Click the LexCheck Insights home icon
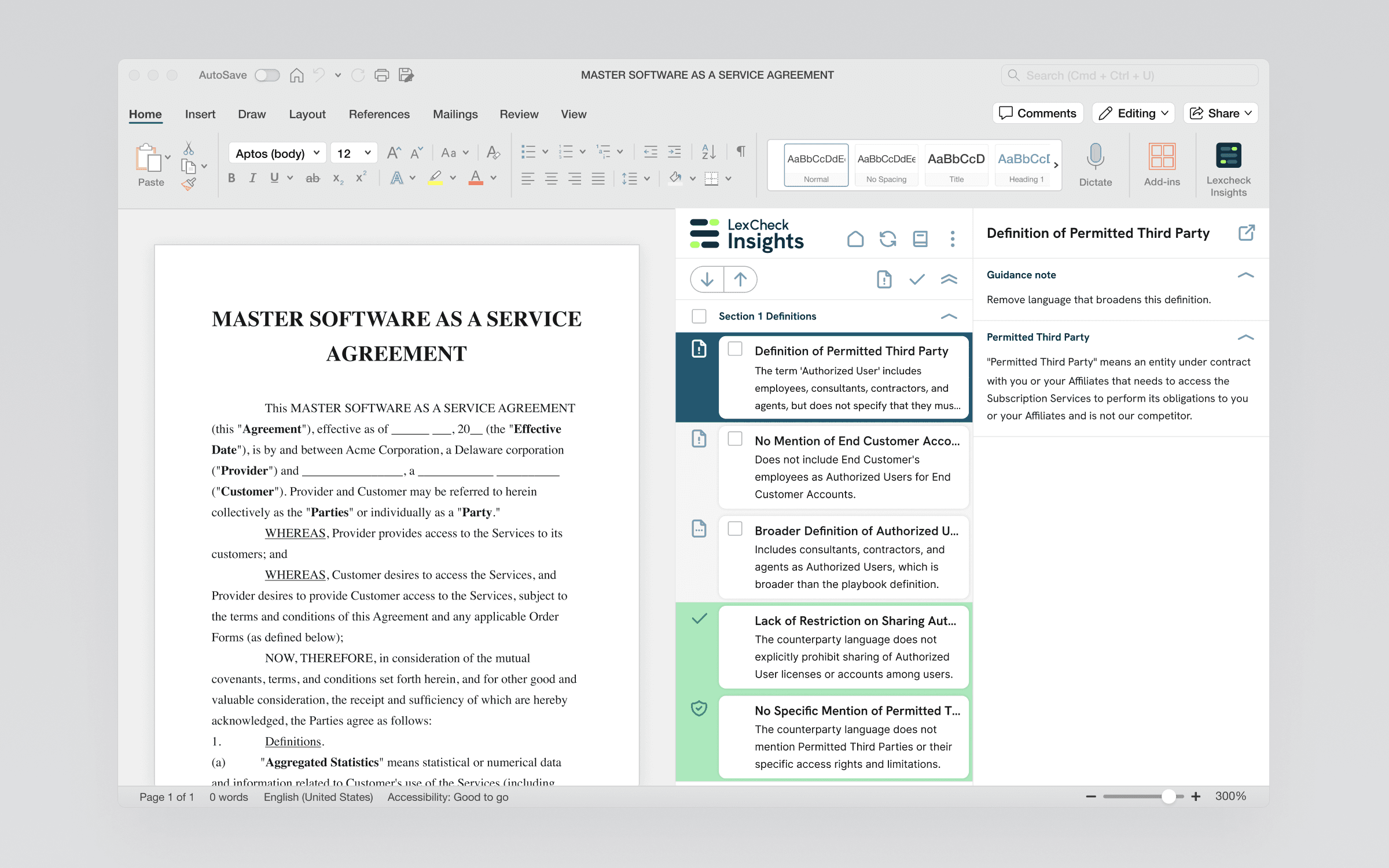 tap(855, 239)
